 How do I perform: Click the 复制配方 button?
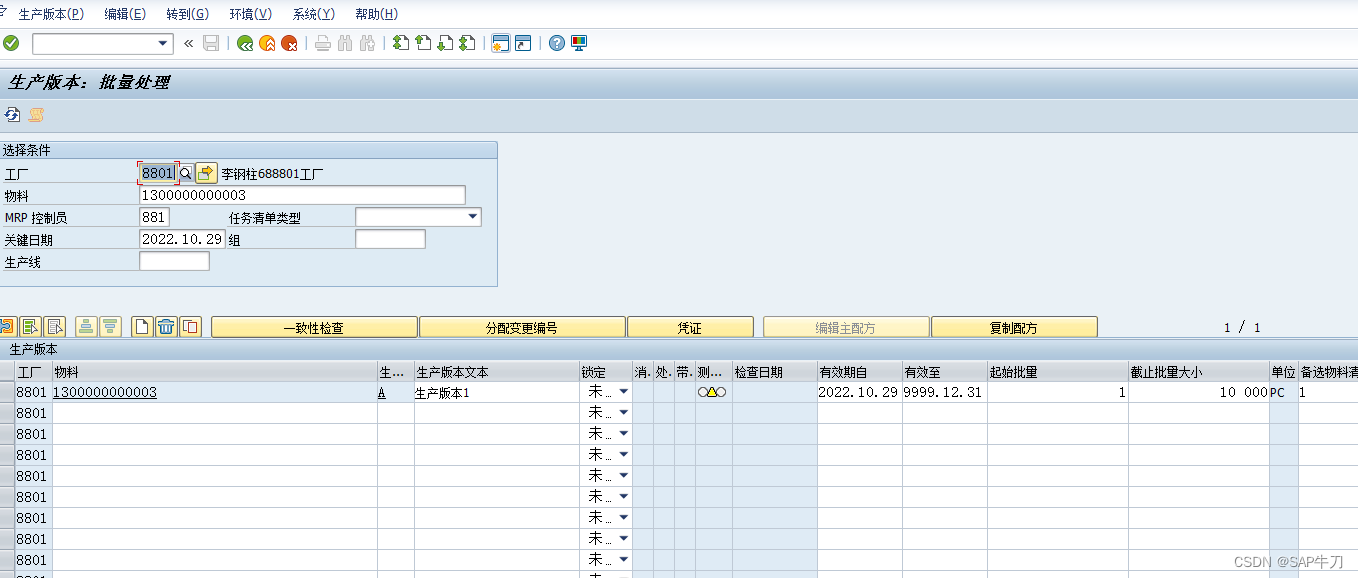click(x=1014, y=327)
